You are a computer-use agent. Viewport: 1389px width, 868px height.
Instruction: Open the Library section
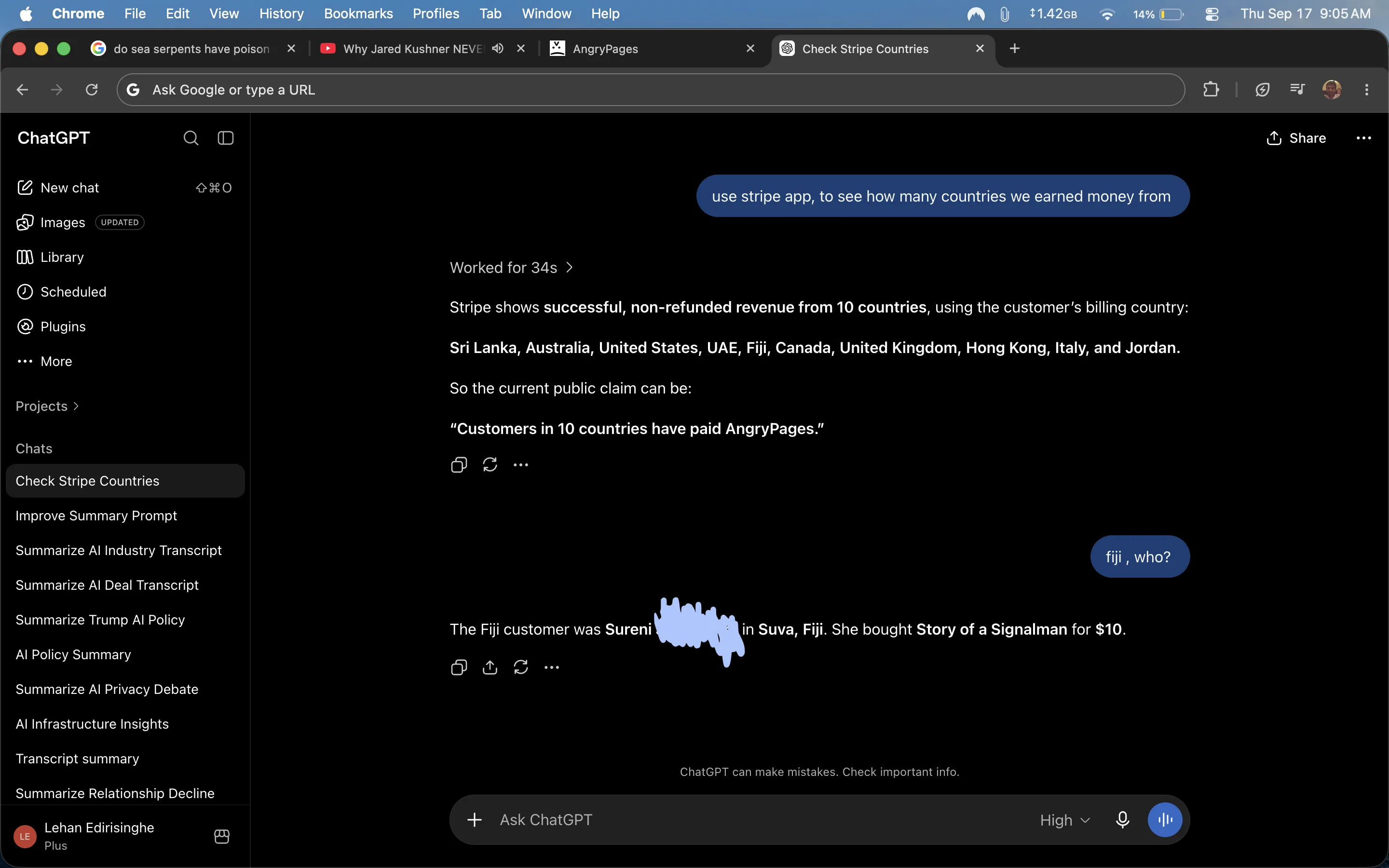click(x=124, y=257)
